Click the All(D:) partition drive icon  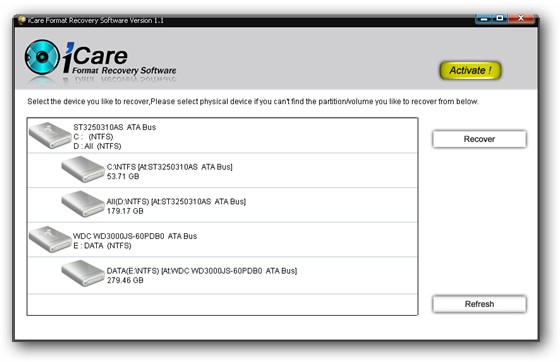[83, 204]
